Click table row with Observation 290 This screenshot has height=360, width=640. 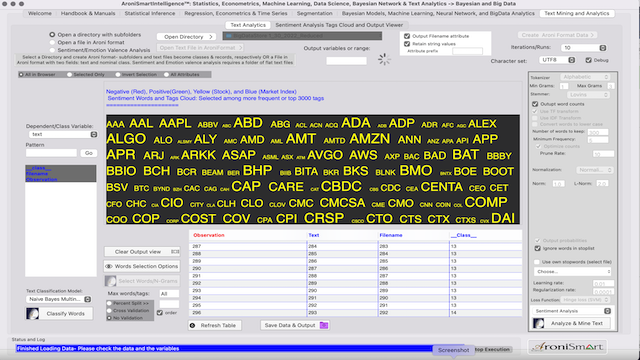click(355, 269)
